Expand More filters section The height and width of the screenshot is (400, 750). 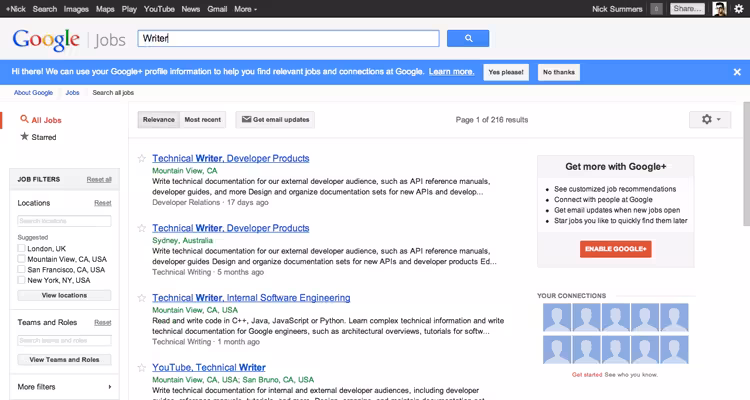click(x=64, y=387)
